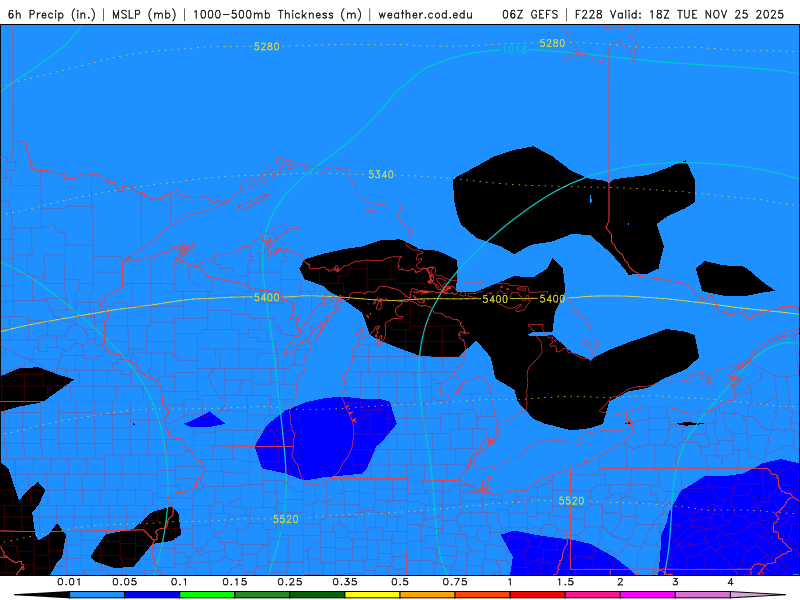Choose the hot pink 1.5–2 legend swatch

click(x=593, y=595)
